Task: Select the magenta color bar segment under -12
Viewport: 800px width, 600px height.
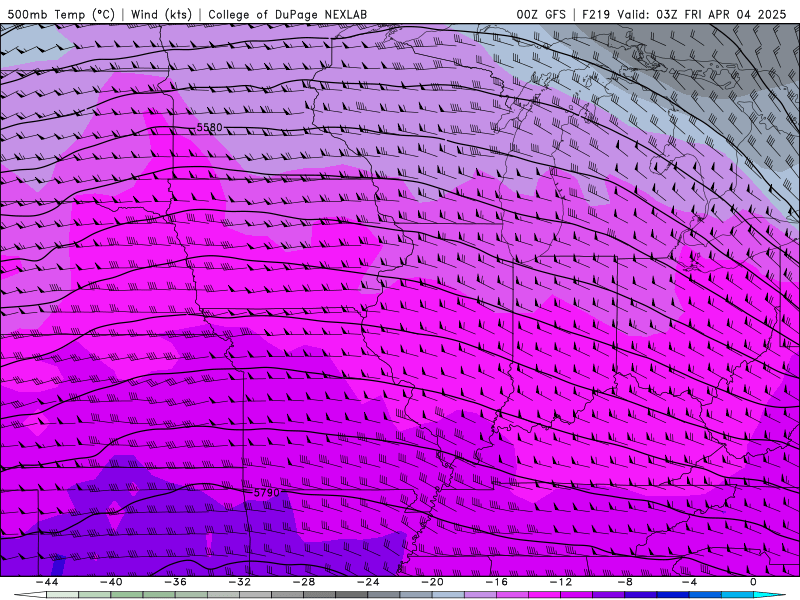Action: pyautogui.click(x=577, y=595)
